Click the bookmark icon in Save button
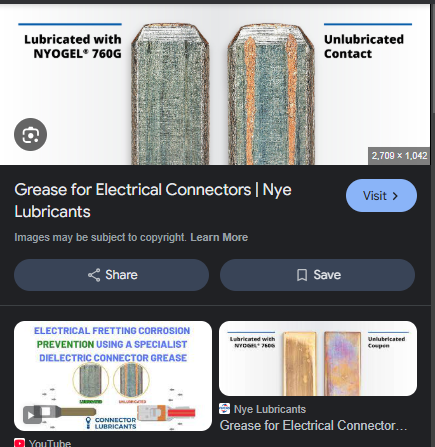This screenshot has height=447, width=435. click(302, 275)
